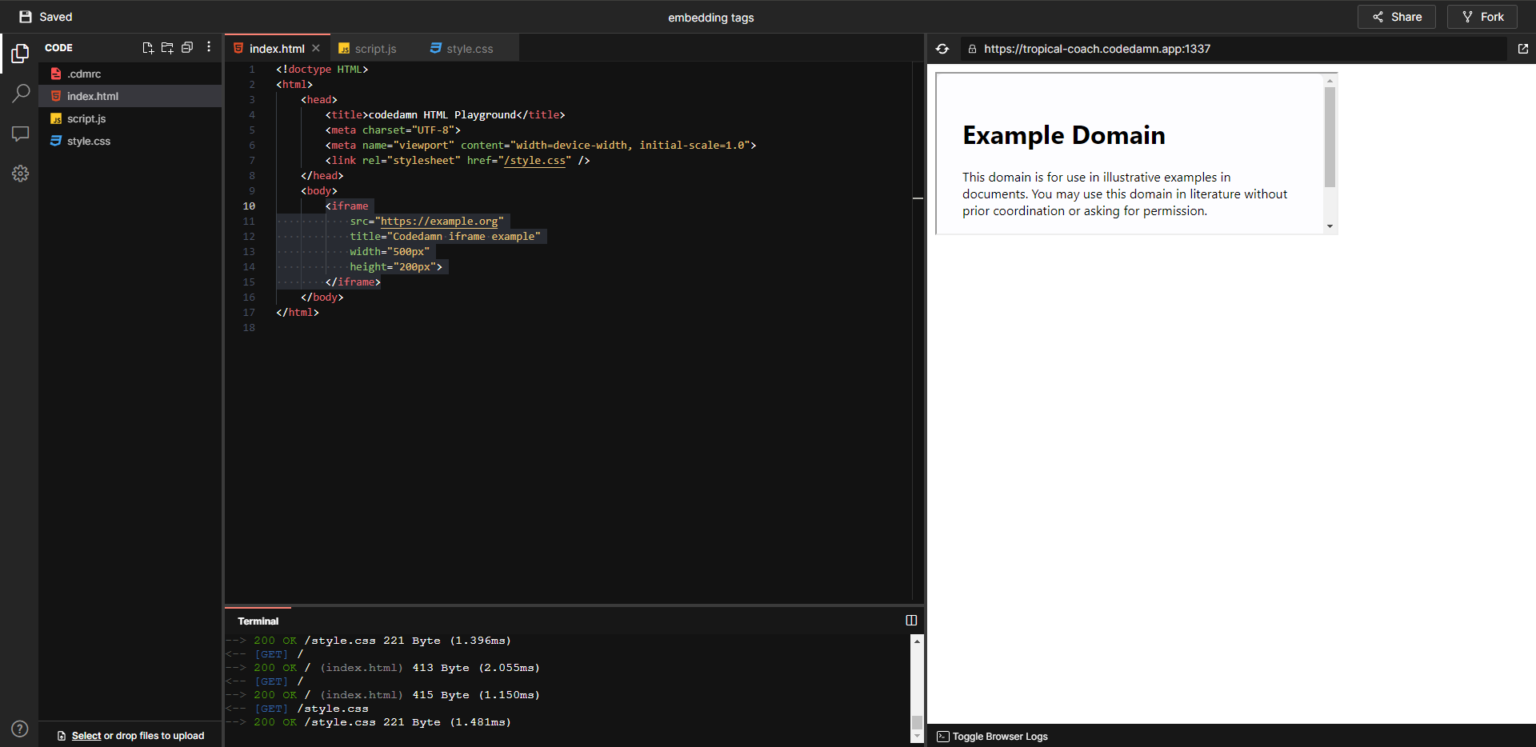Switch to the style.css tab

coord(467,47)
